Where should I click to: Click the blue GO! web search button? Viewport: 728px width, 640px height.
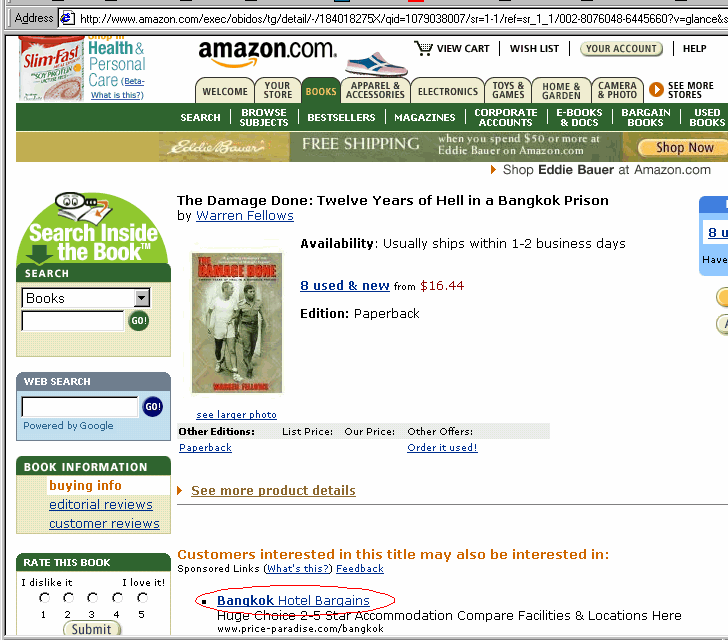[x=152, y=407]
